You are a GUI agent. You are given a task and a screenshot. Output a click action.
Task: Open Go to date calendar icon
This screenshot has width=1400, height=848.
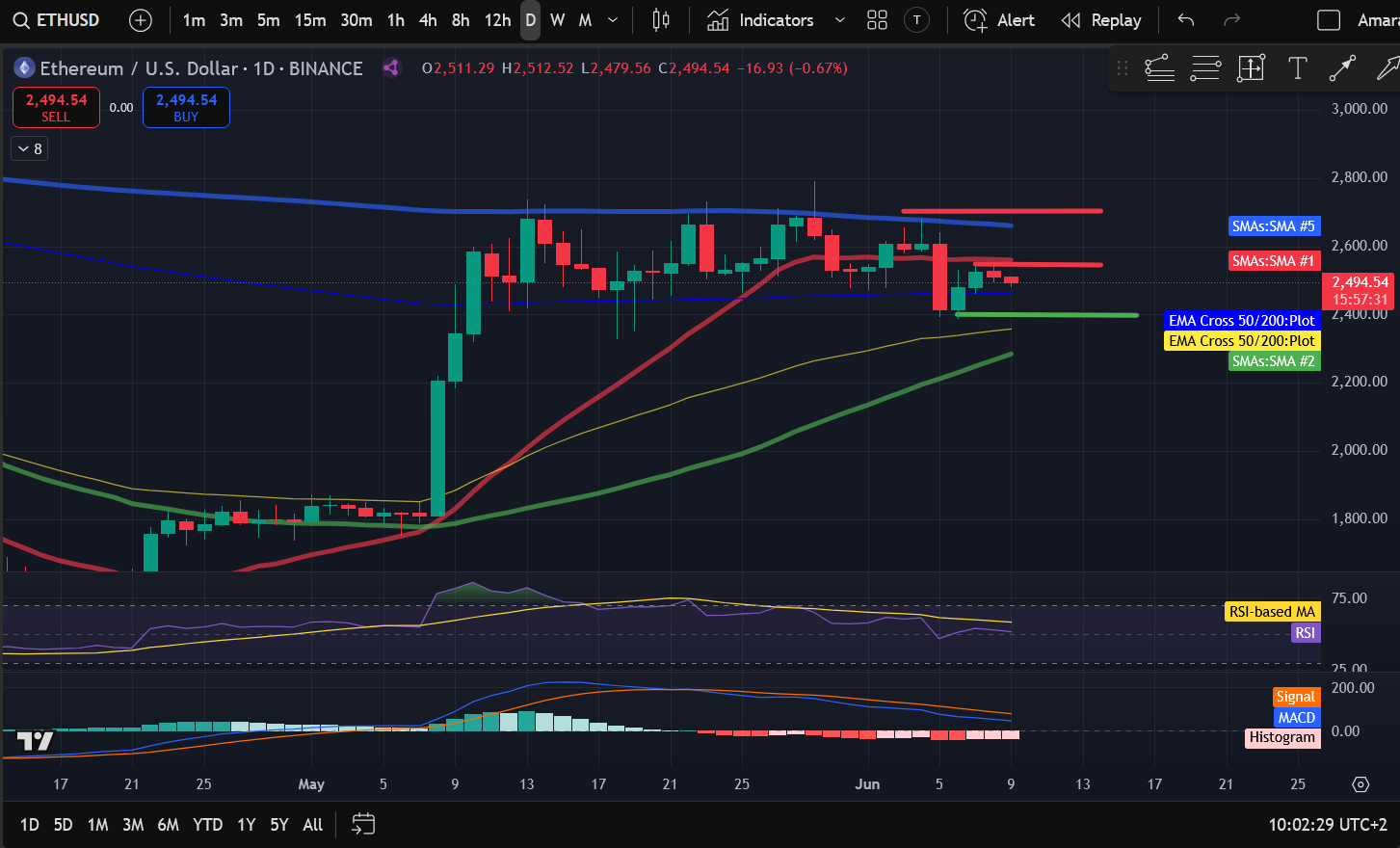pos(362,824)
